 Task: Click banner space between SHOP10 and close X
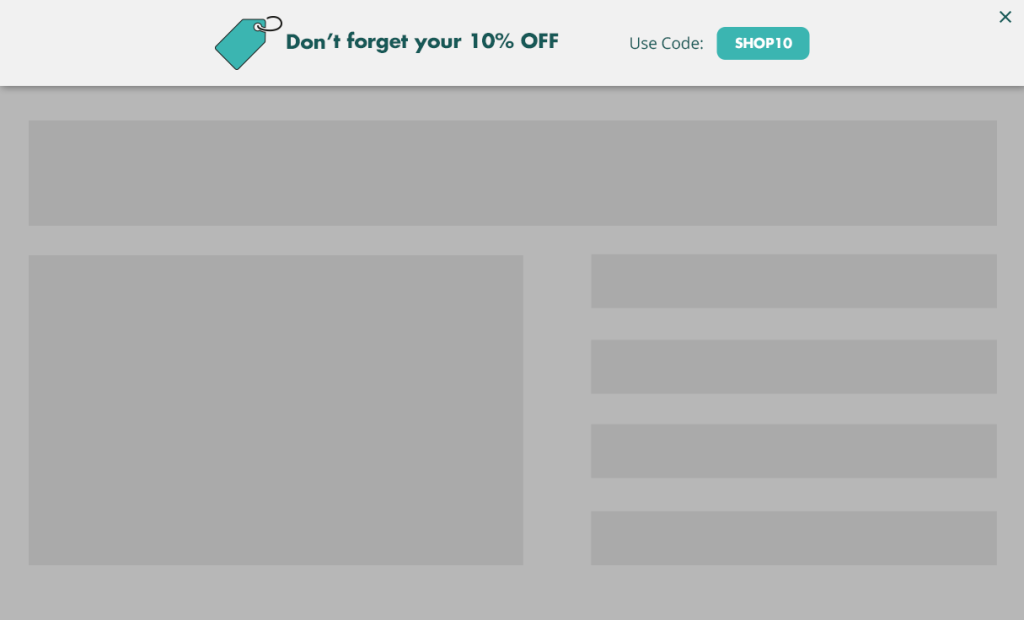point(900,43)
